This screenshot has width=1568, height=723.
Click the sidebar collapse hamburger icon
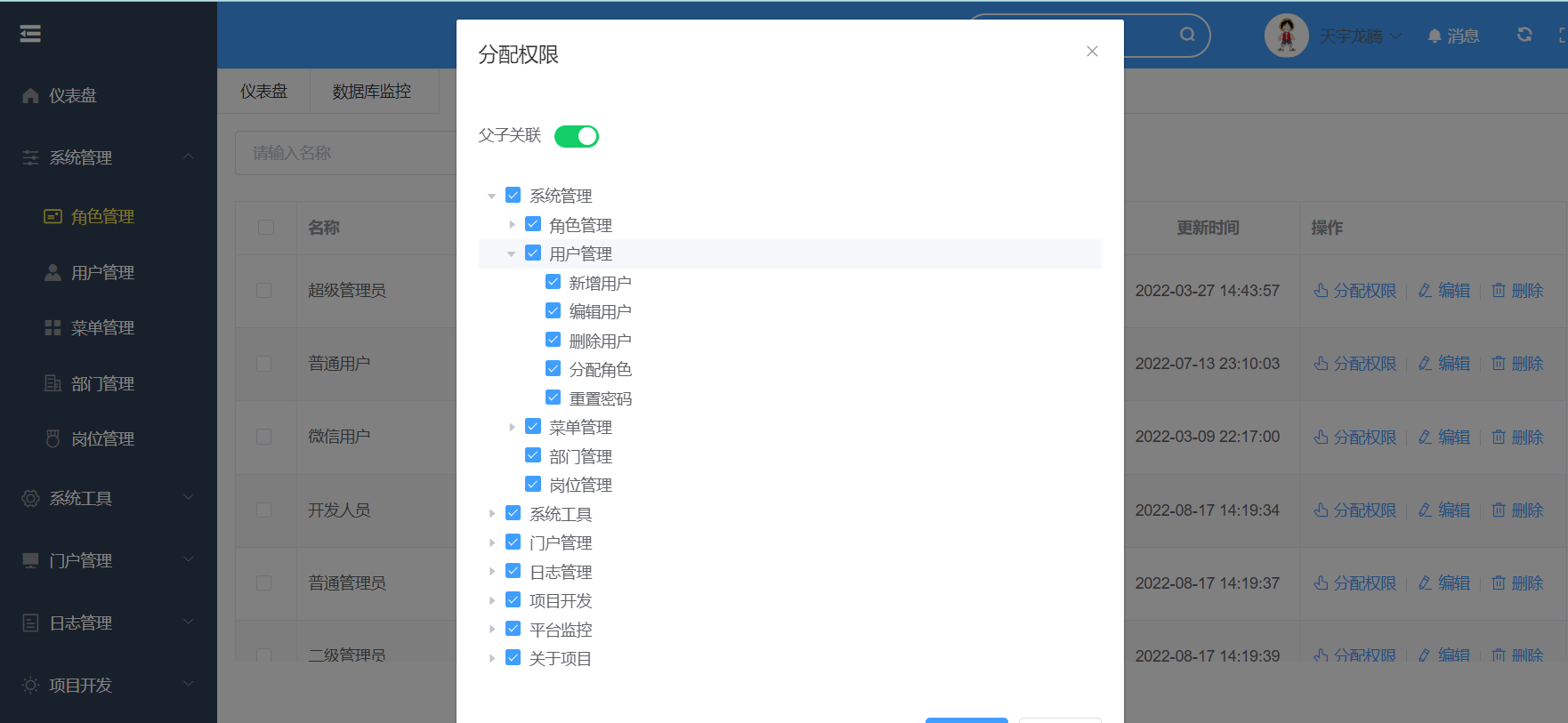coord(30,34)
